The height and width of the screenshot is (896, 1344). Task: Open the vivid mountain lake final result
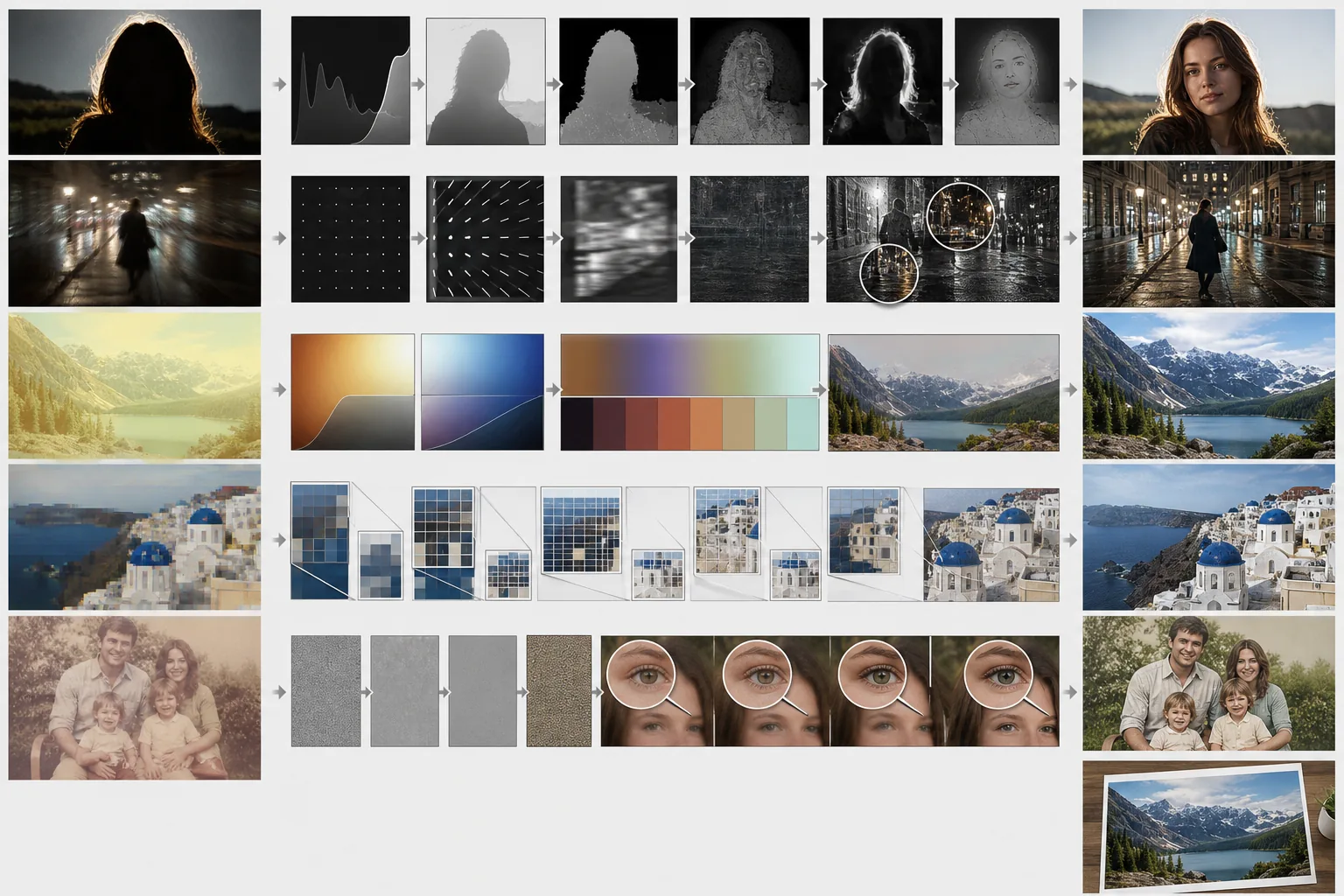coord(1208,386)
